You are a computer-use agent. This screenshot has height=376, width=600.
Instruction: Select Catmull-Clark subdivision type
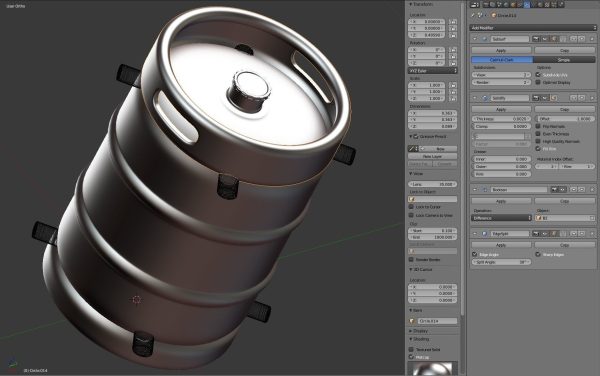tap(502, 60)
